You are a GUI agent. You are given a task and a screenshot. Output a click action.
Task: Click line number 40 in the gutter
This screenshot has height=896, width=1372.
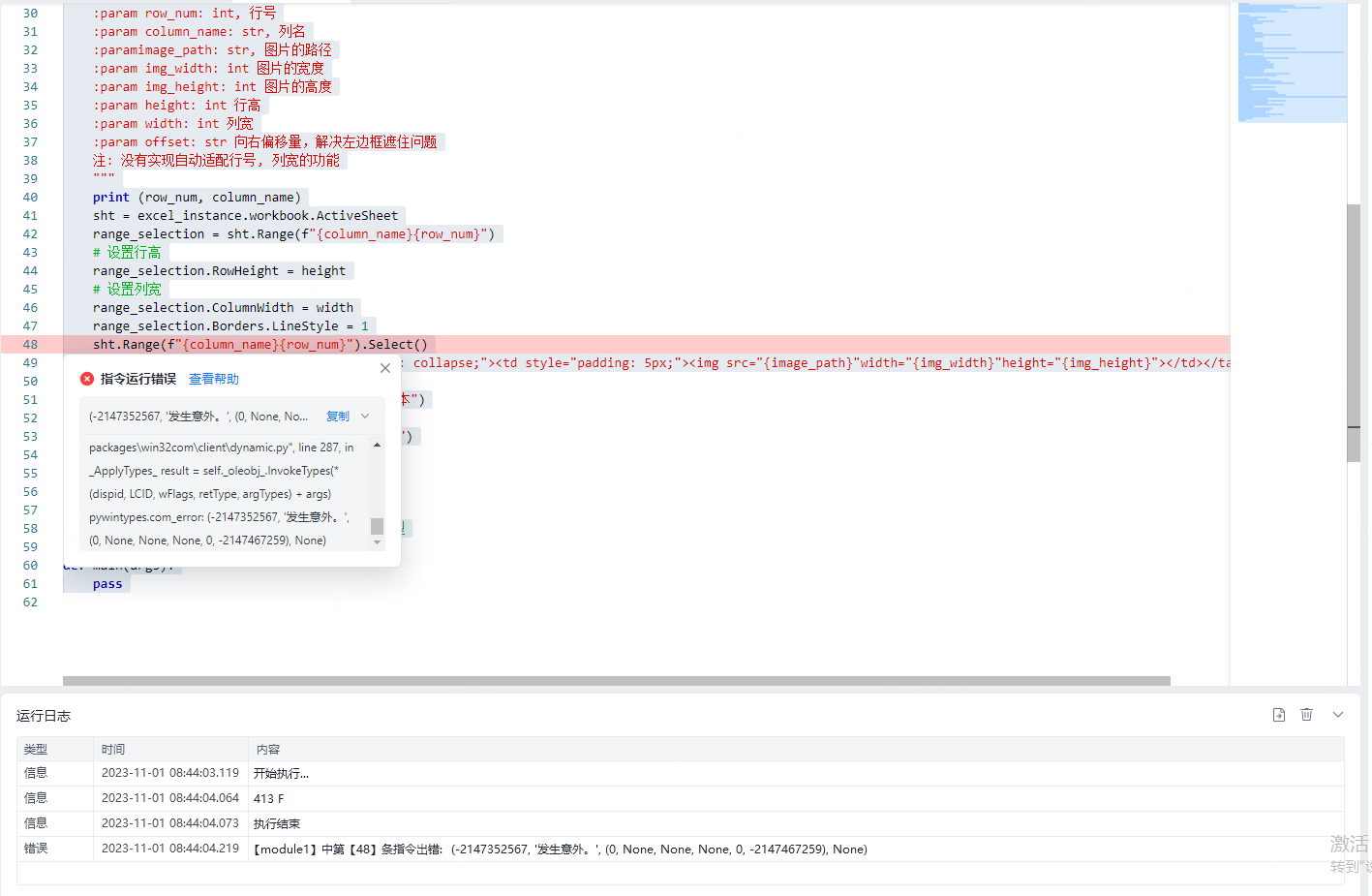[30, 198]
